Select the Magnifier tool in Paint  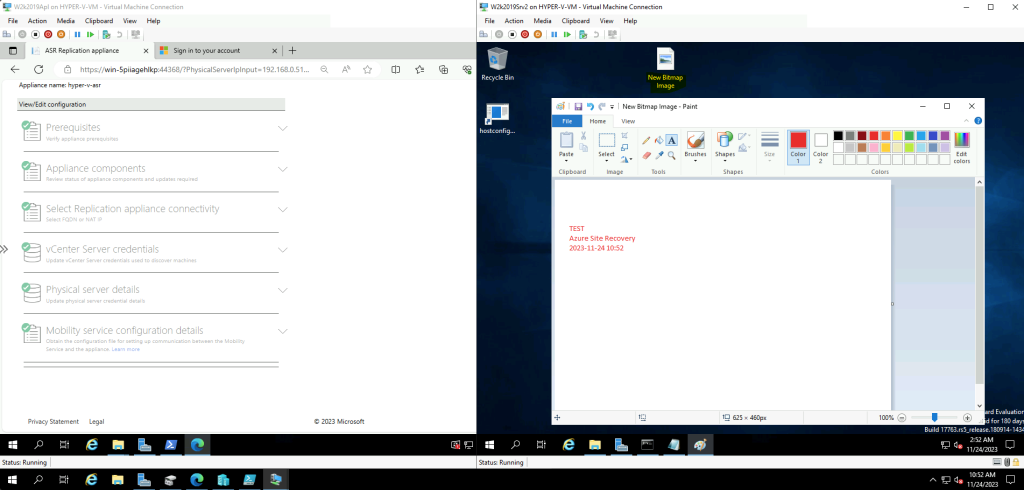click(x=671, y=155)
